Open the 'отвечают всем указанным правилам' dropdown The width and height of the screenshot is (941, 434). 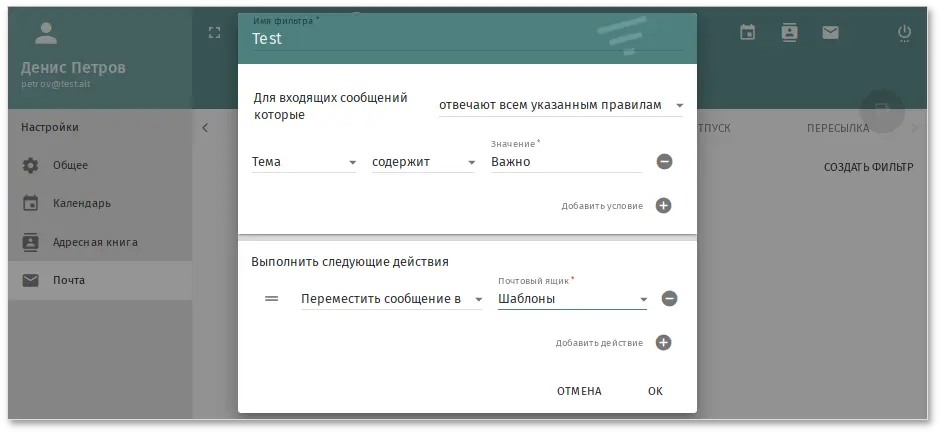pos(561,105)
